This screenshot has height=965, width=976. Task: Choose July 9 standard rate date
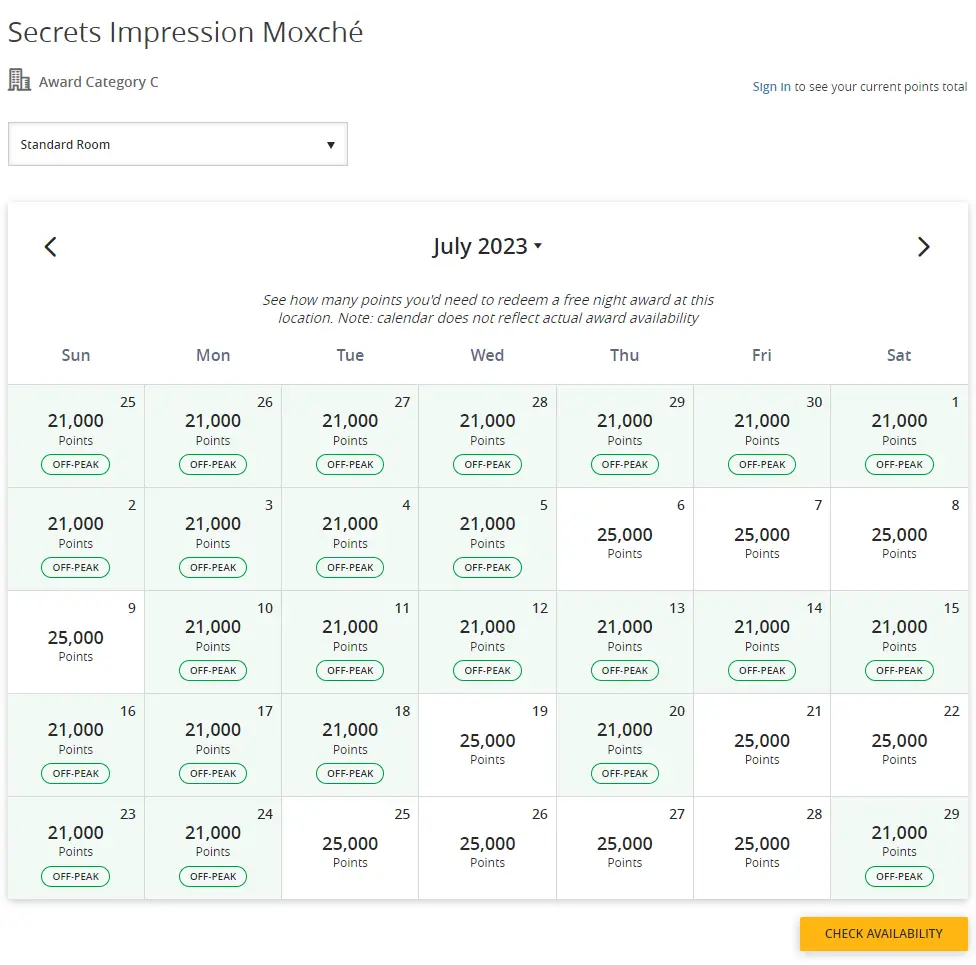tap(76, 642)
